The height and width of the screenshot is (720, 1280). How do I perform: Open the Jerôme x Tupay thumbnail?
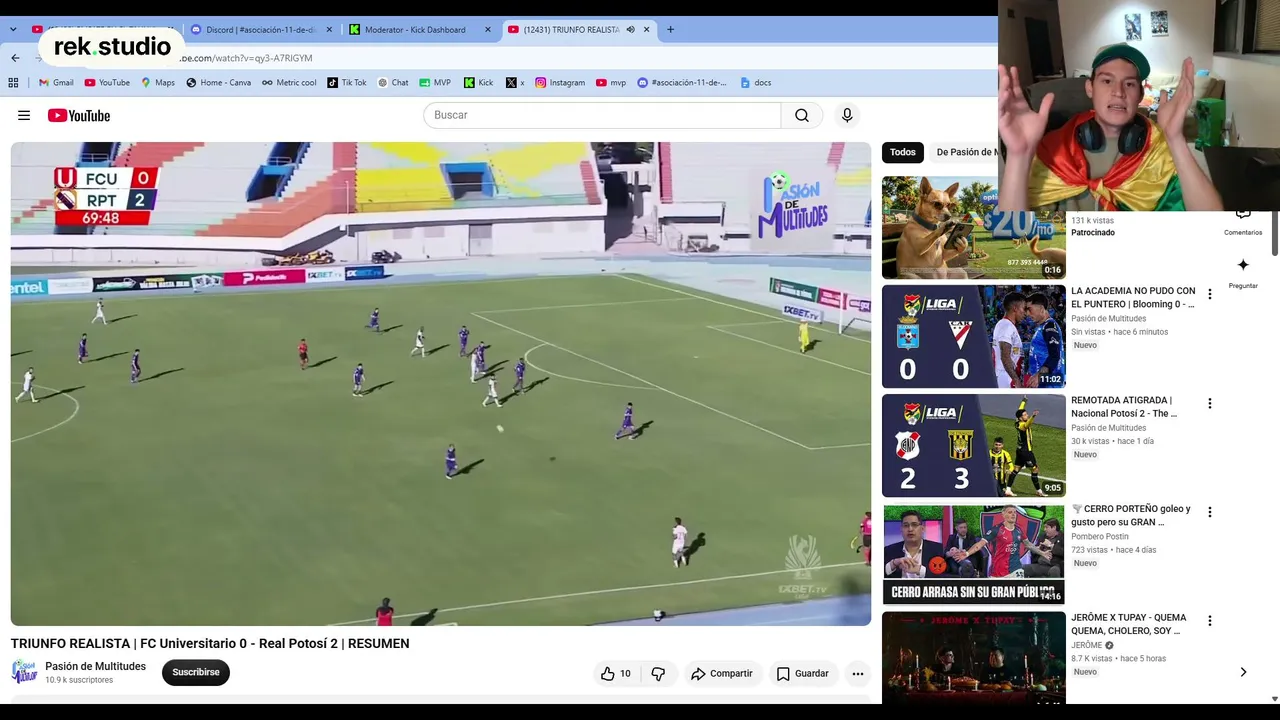(x=974, y=658)
